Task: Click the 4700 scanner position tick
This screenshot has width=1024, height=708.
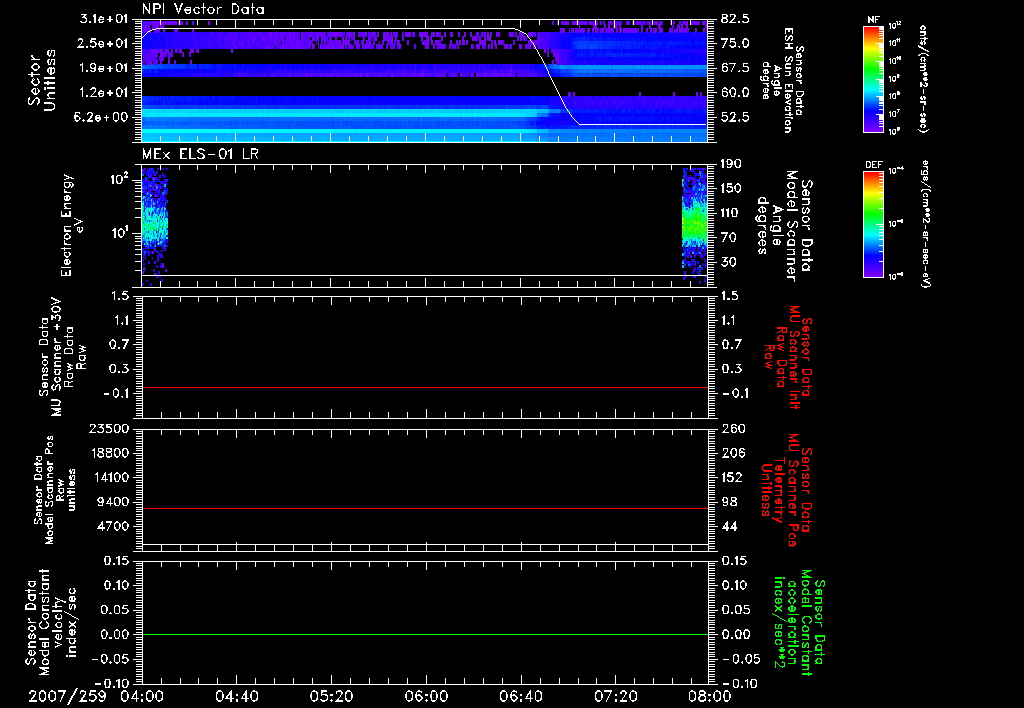Action: (113, 526)
